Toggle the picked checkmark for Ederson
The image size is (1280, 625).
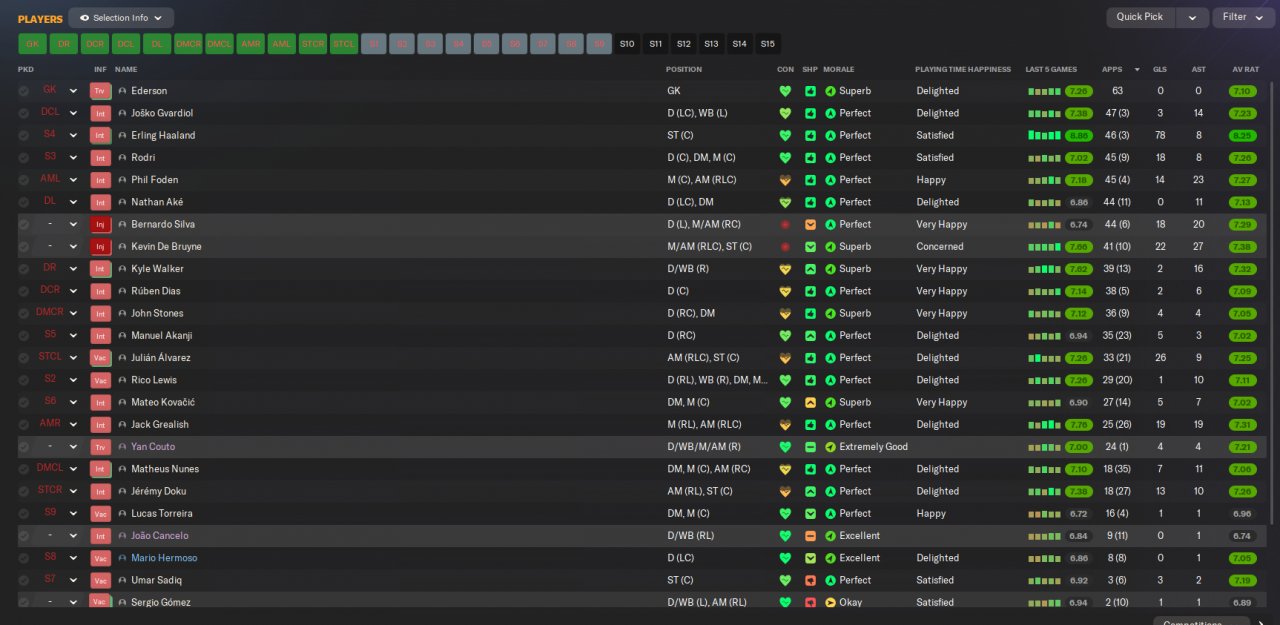point(24,91)
